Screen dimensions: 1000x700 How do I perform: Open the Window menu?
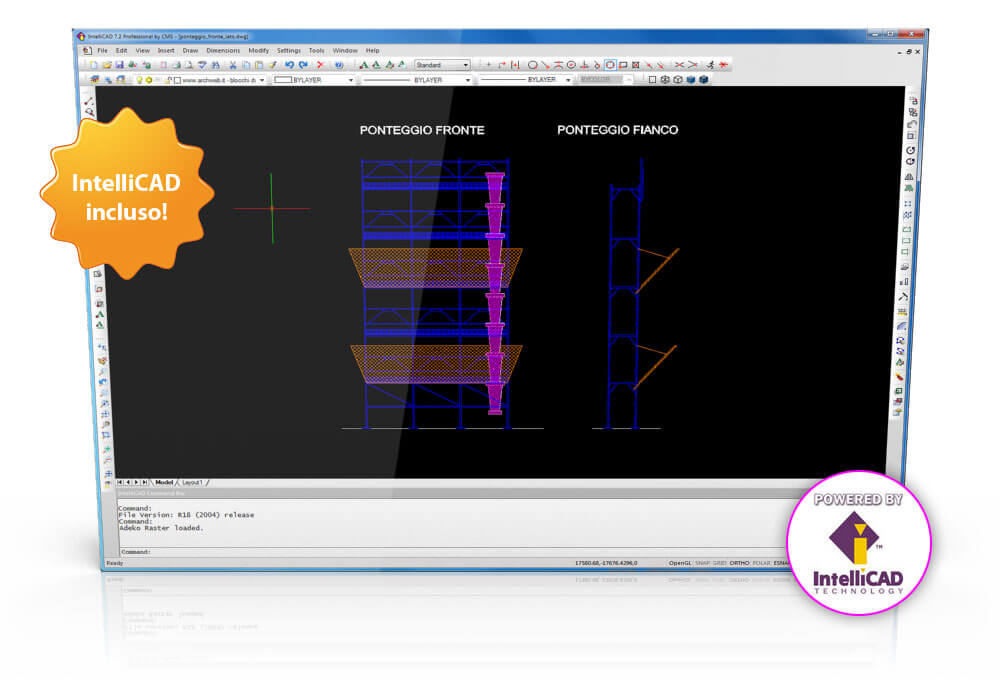345,50
